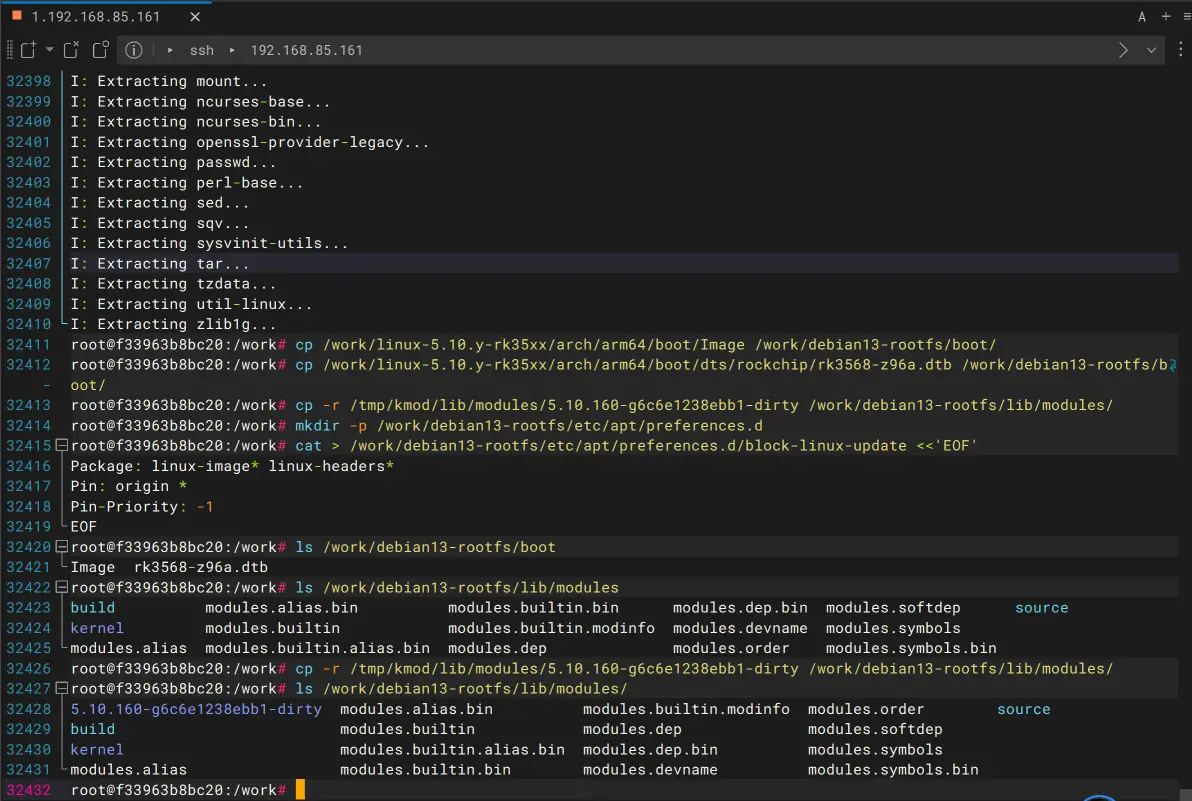Click the 'kernel' entry on line 32424
Screen dimensions: 1192x801
(97, 628)
